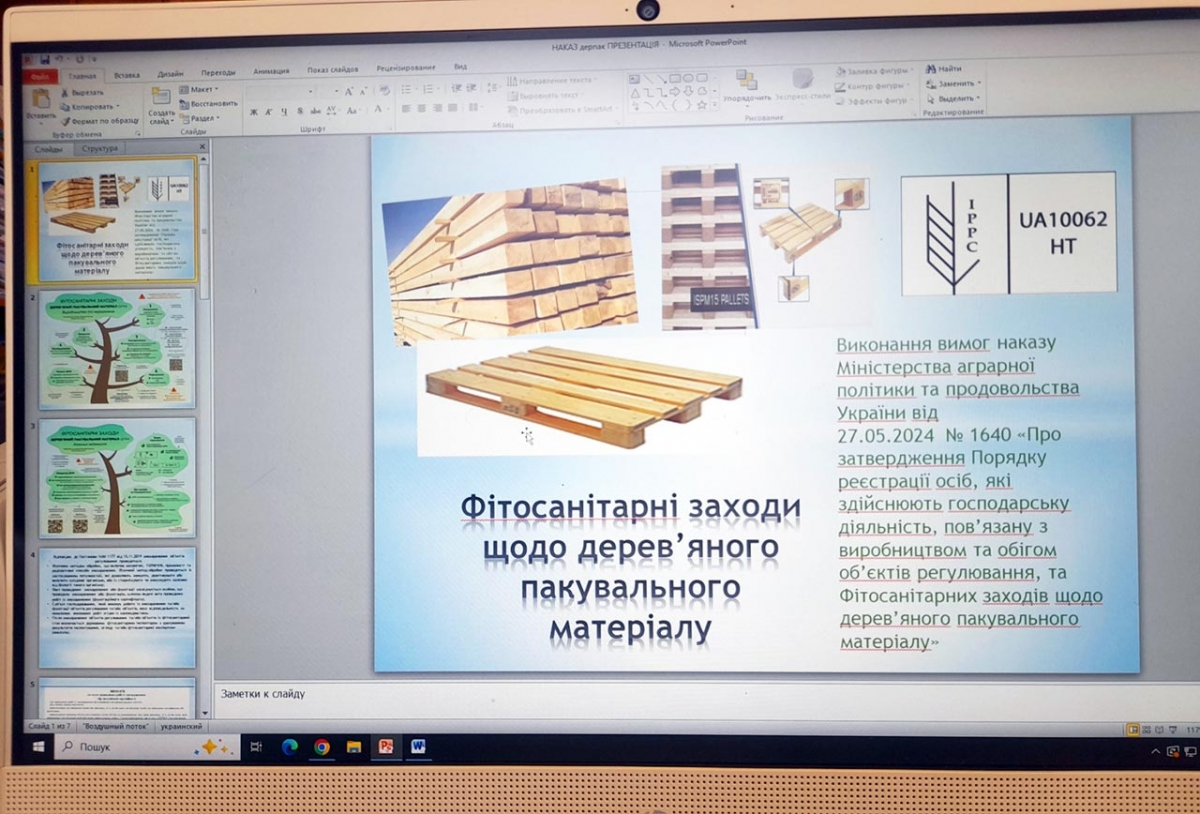Select Формат по образцу format painter
The image size is (1200, 814).
pos(67,120)
